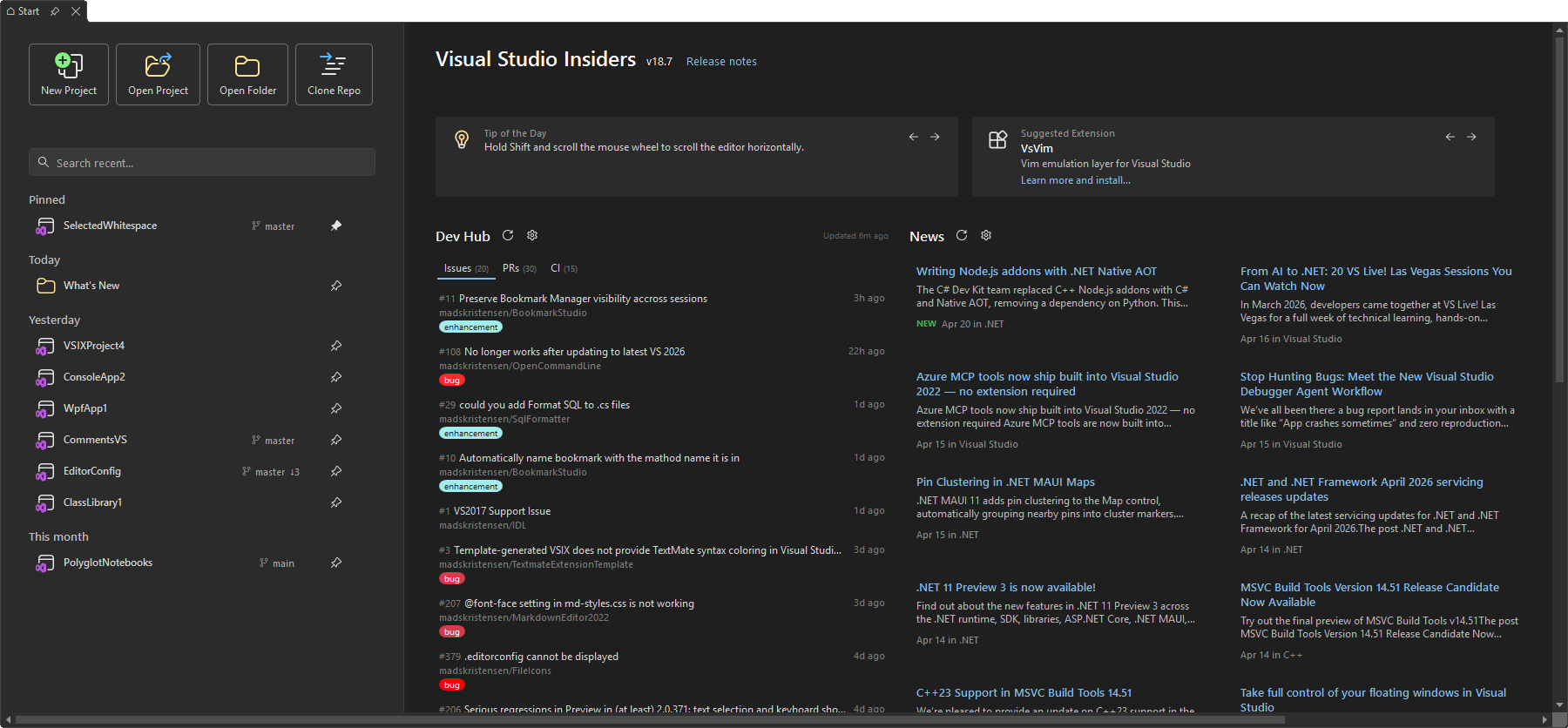Click the ClassLibrary1 solution icon
The image size is (1568, 728).
point(45,503)
